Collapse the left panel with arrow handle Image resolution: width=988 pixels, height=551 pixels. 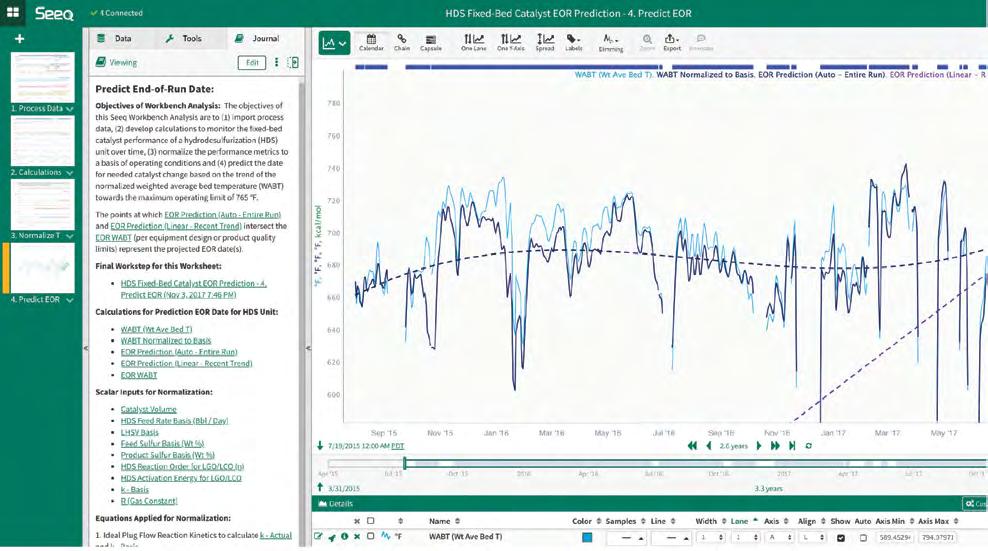coord(86,348)
